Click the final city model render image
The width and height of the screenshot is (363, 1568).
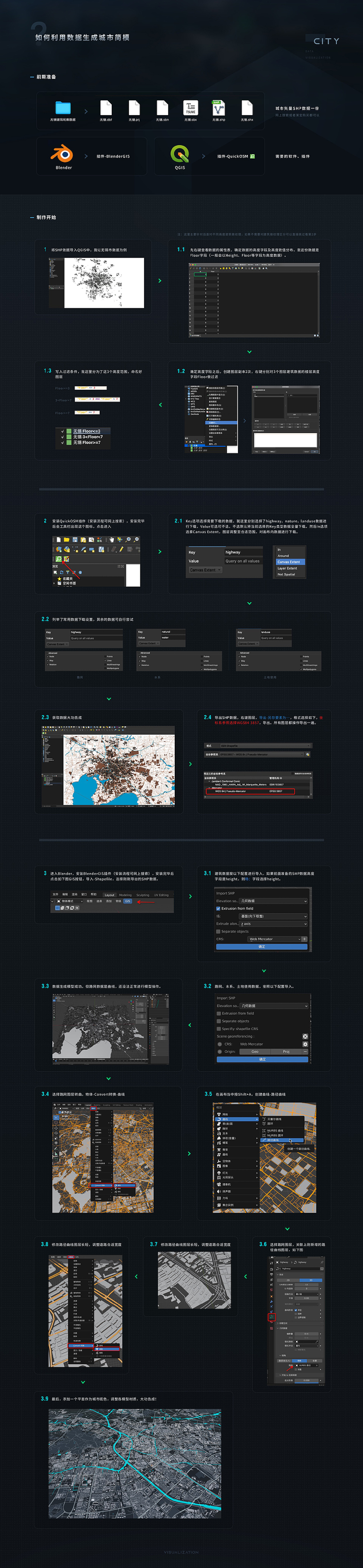click(135, 1463)
